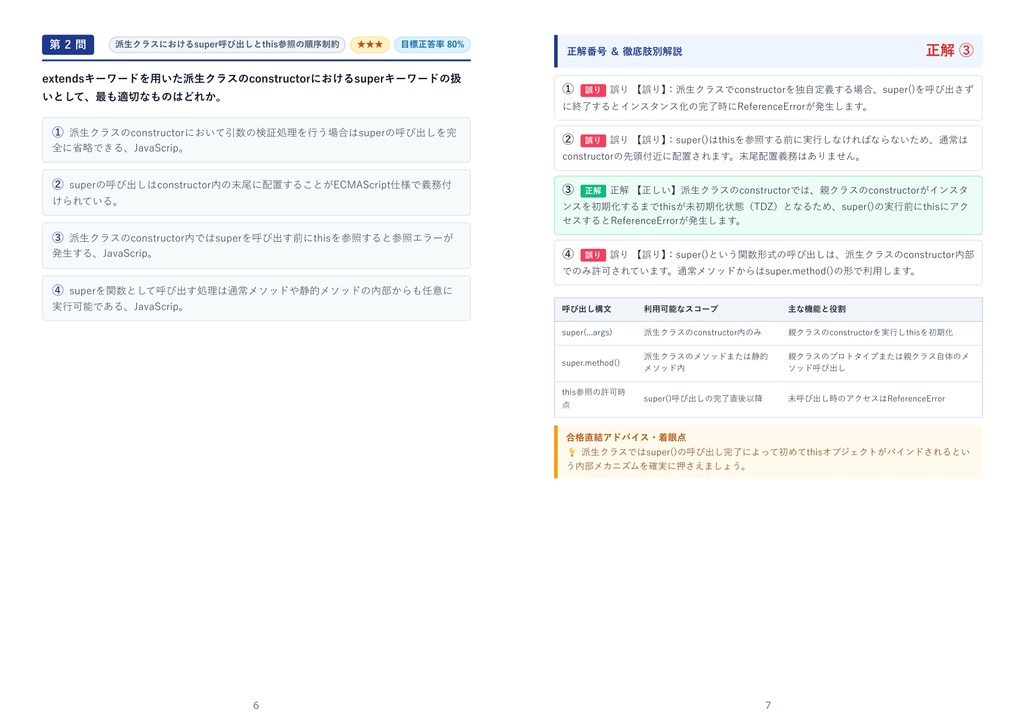1024x727 pixels.
Task: Click the 第2問 question number badge
Action: click(x=68, y=44)
